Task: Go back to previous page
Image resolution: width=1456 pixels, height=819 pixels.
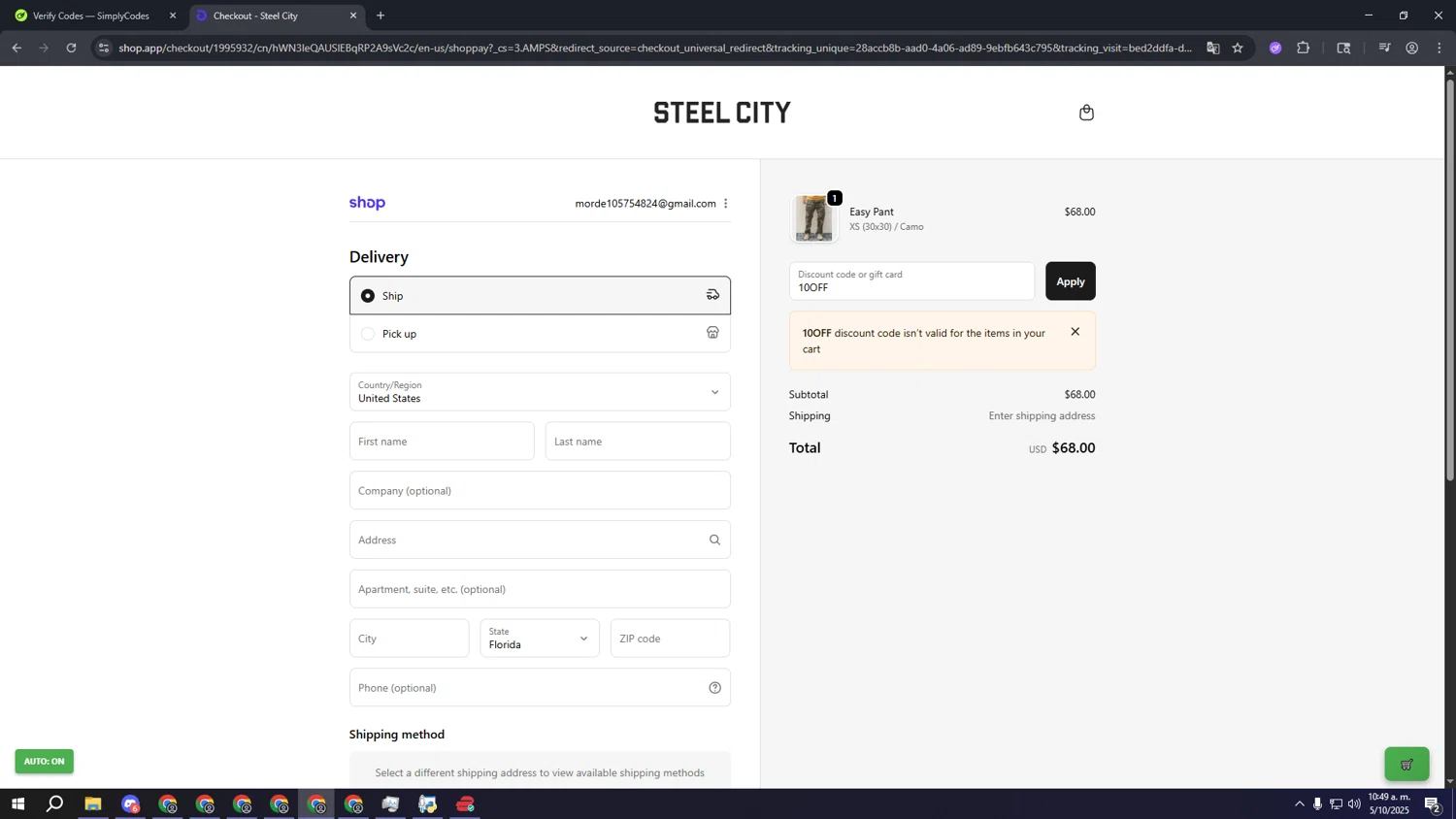Action: (x=17, y=48)
